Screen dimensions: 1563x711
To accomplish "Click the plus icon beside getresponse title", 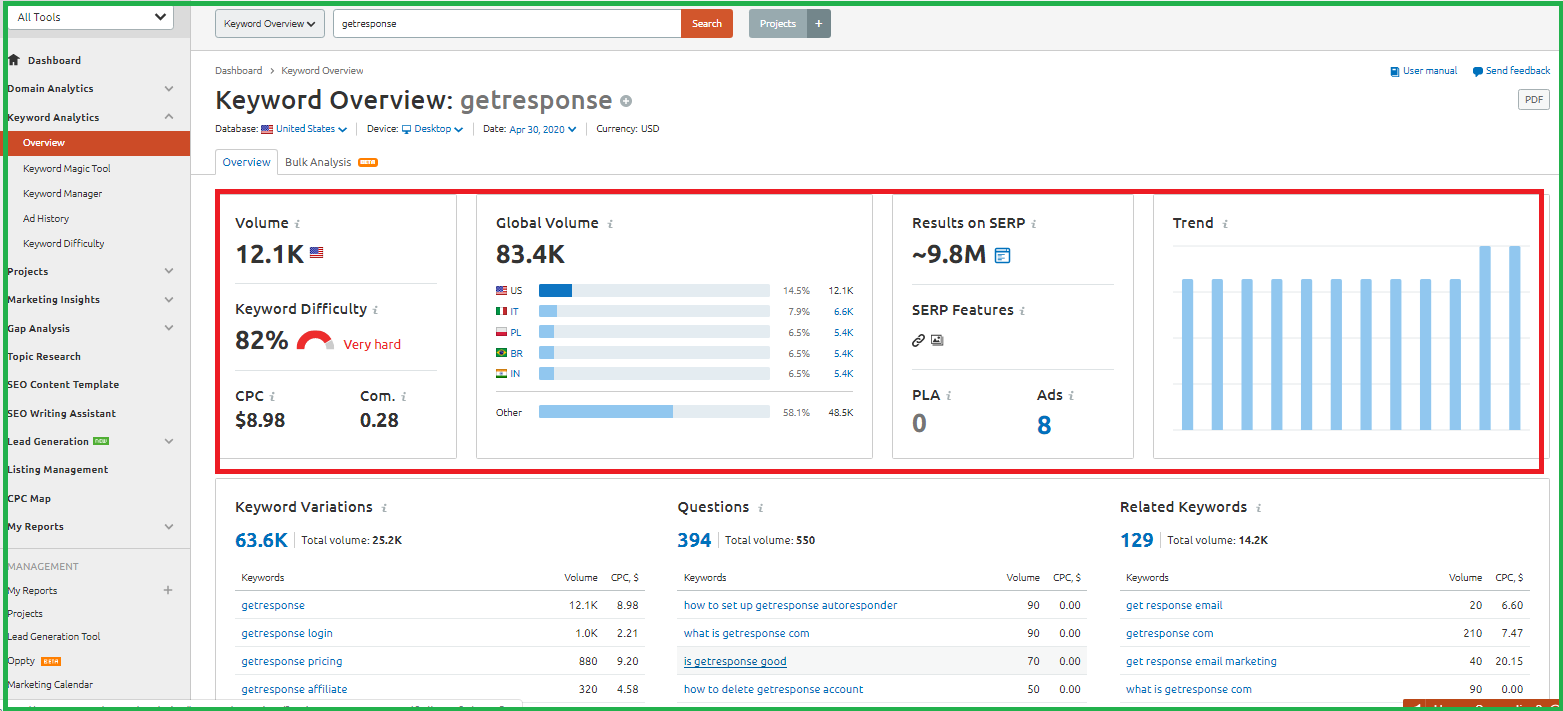I will coord(626,101).
